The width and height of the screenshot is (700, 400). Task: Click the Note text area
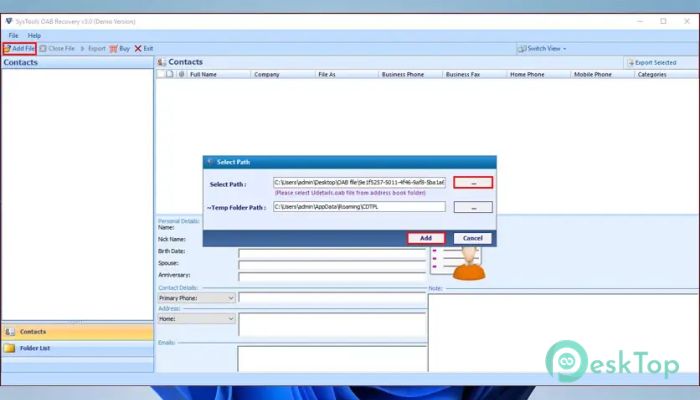pyautogui.click(x=563, y=333)
